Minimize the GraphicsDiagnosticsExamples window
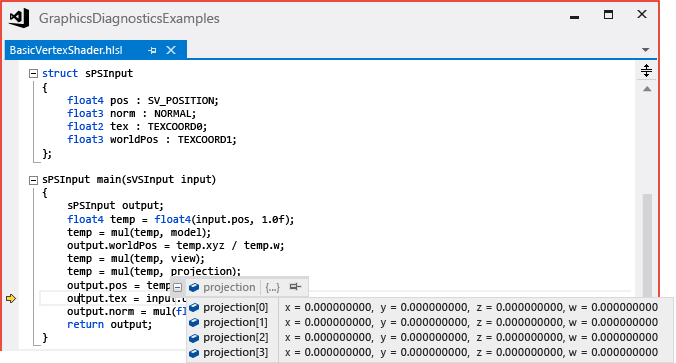Screen dimensions: 676x363 tap(574, 17)
